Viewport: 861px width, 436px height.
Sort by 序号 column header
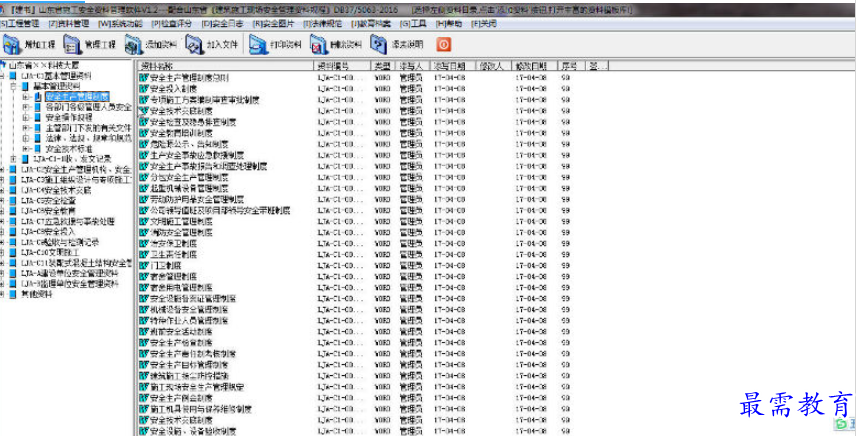click(571, 66)
